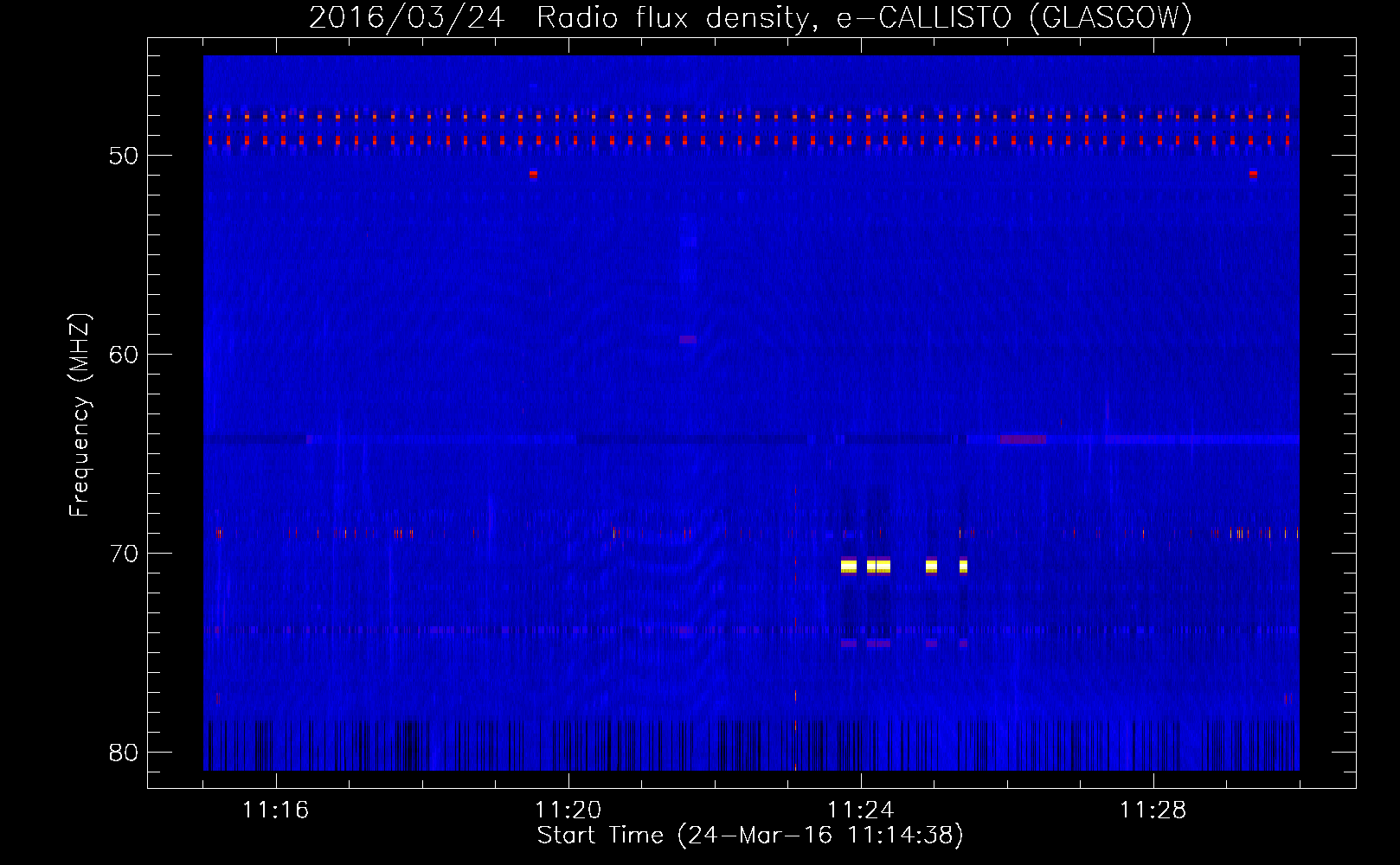Screen dimensions: 1400x865
Task: Click the '80' frequency tick label
Action: [x=124, y=753]
